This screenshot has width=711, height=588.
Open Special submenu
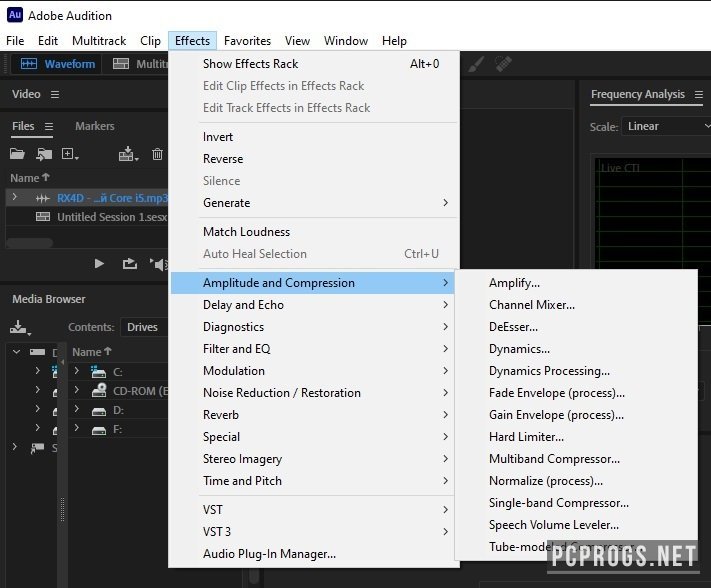pos(313,437)
